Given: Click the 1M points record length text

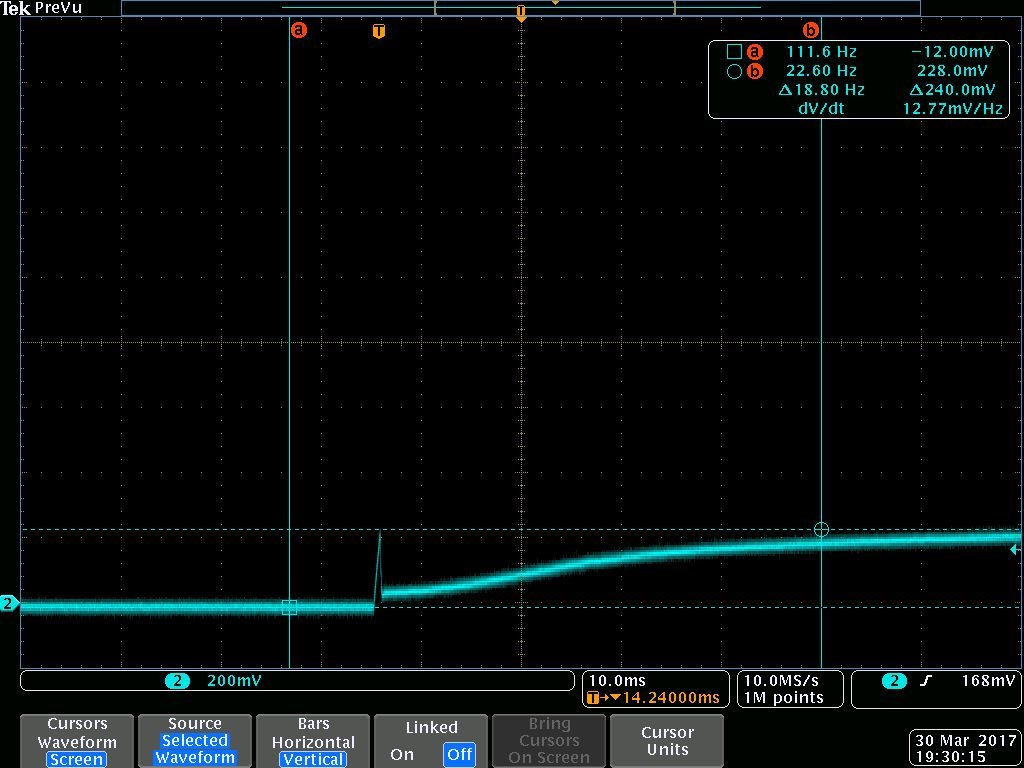Looking at the screenshot, I should (x=784, y=697).
